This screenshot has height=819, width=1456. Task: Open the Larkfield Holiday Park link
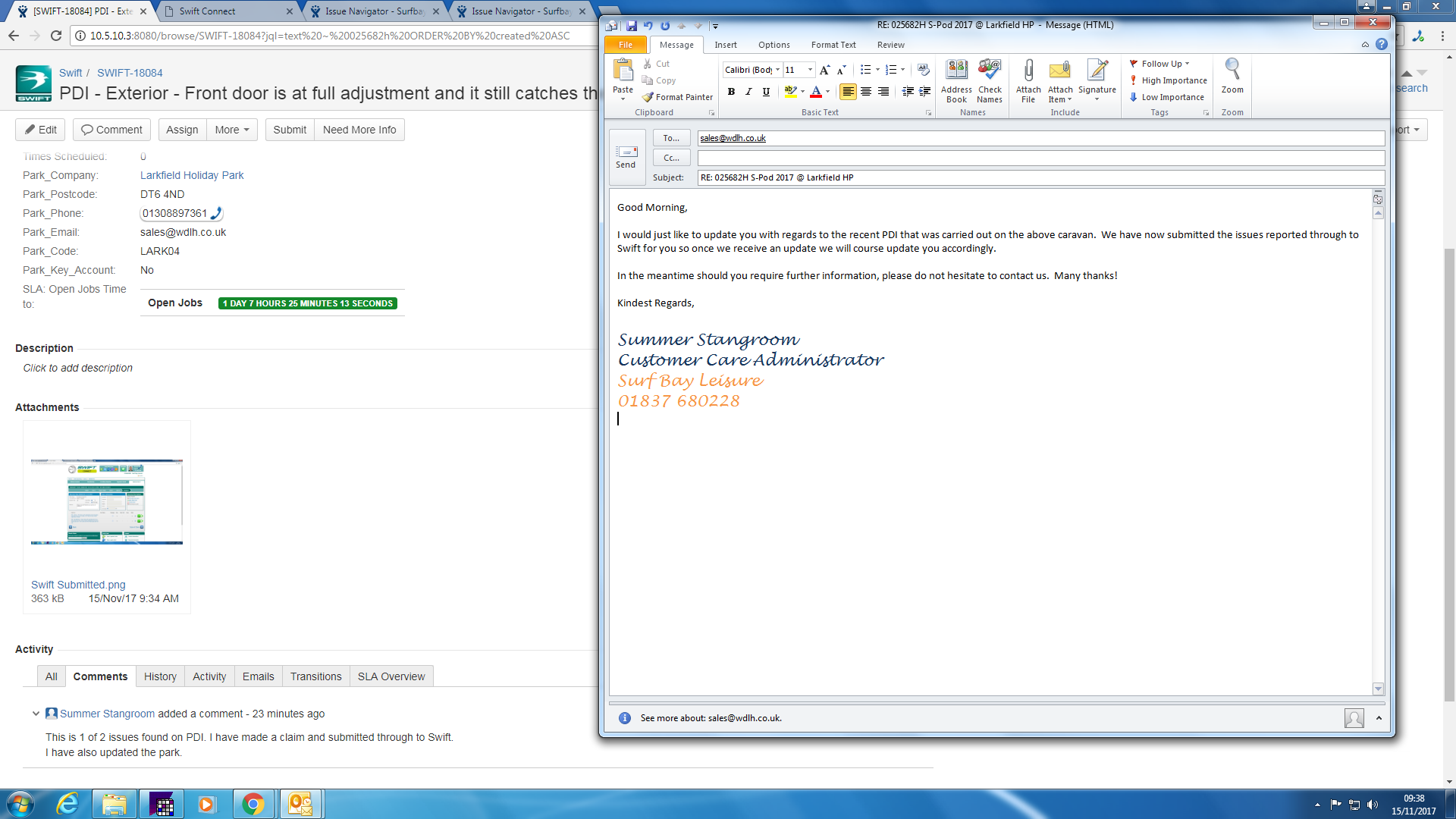[192, 175]
